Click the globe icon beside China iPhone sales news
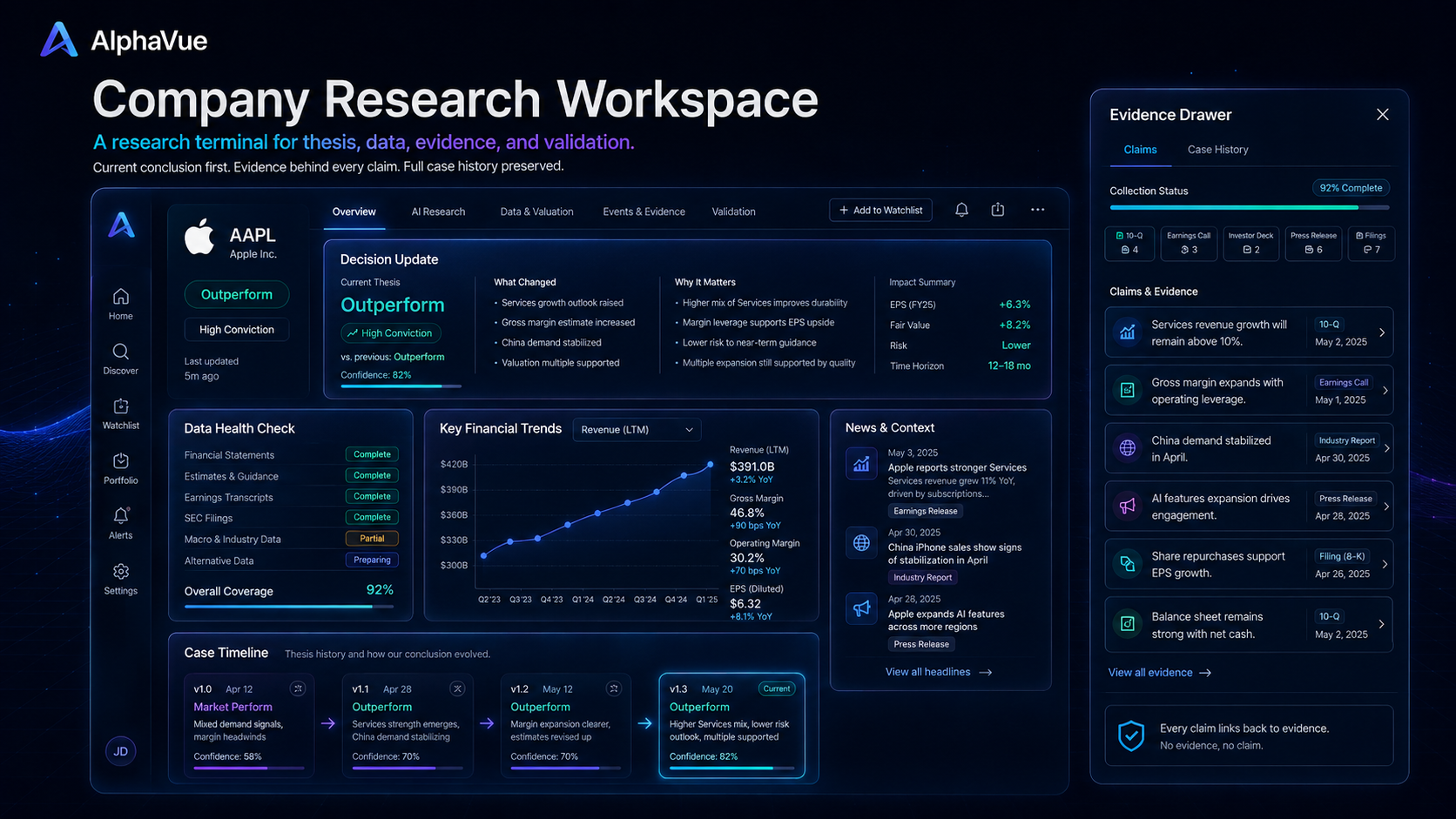Screen dimensions: 1456x819 [861, 543]
